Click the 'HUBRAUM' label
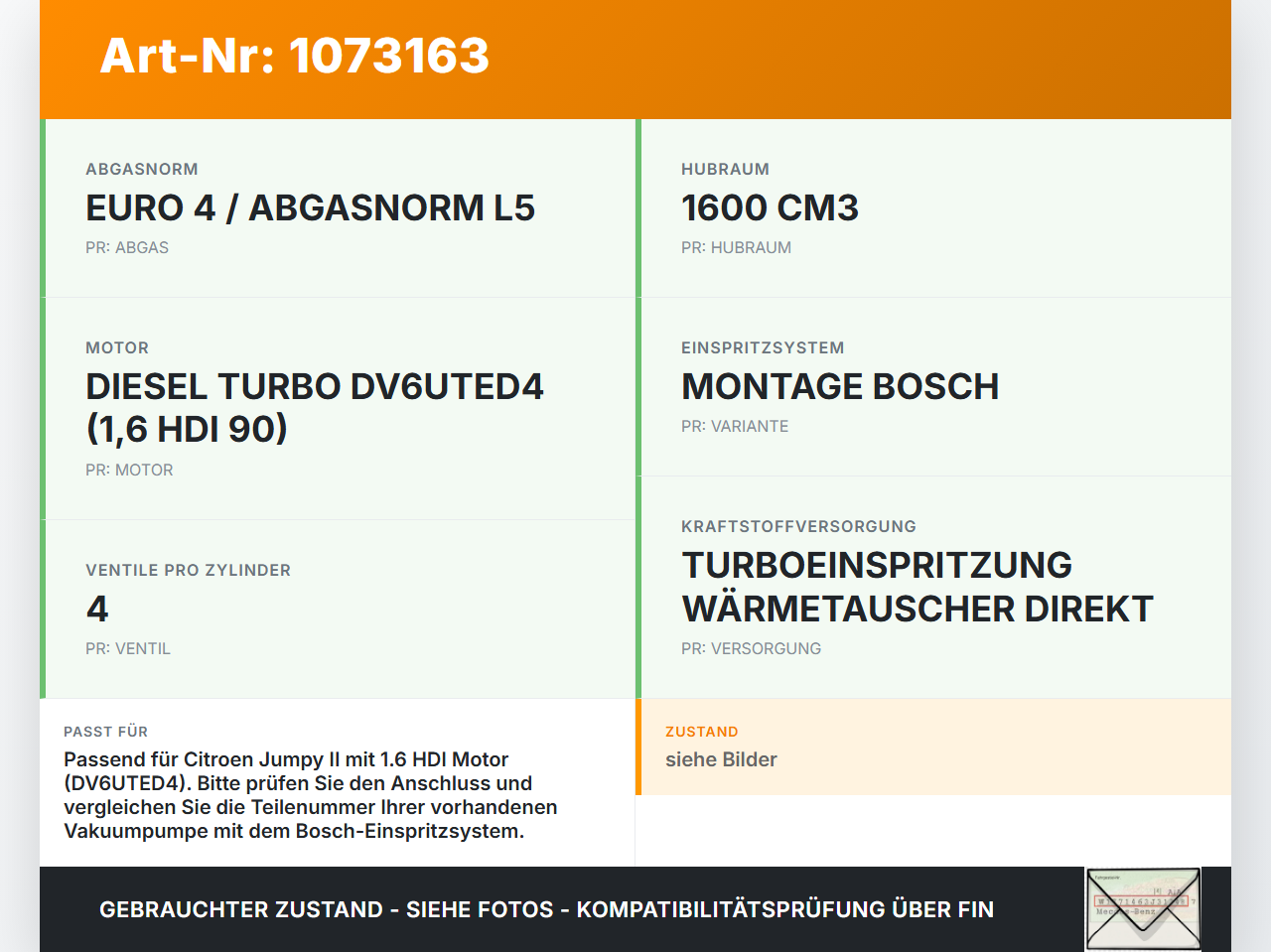1271x952 pixels. coord(725,170)
